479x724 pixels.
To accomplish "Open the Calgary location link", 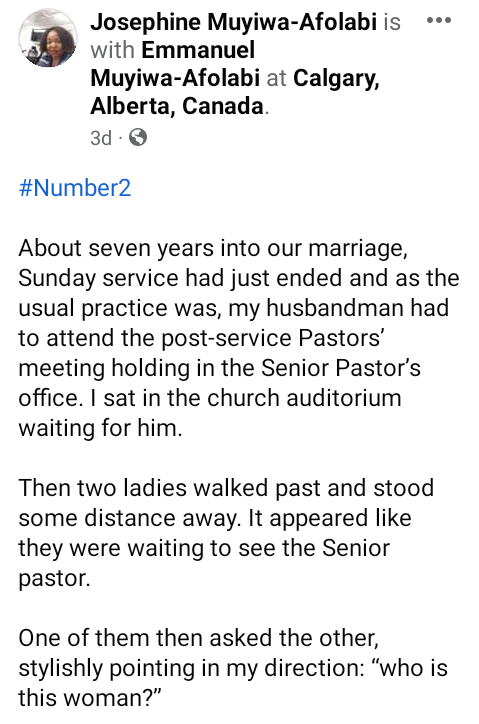I will tap(336, 78).
